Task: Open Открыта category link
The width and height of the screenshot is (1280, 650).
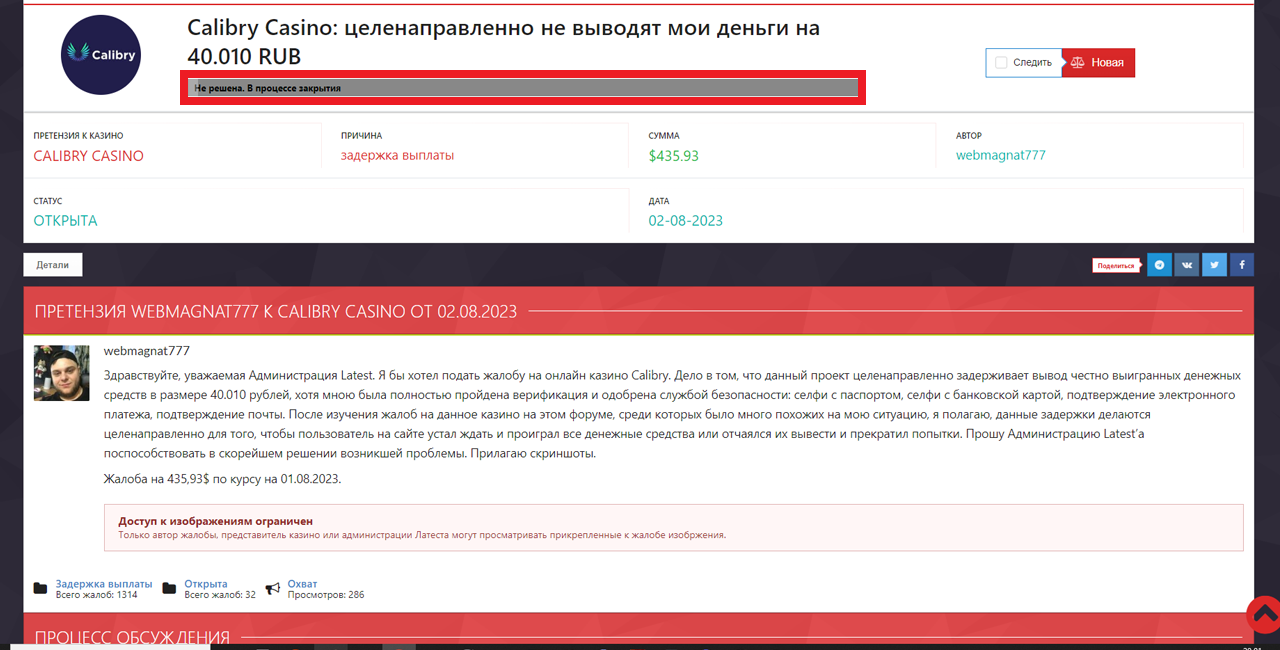Action: coord(206,584)
